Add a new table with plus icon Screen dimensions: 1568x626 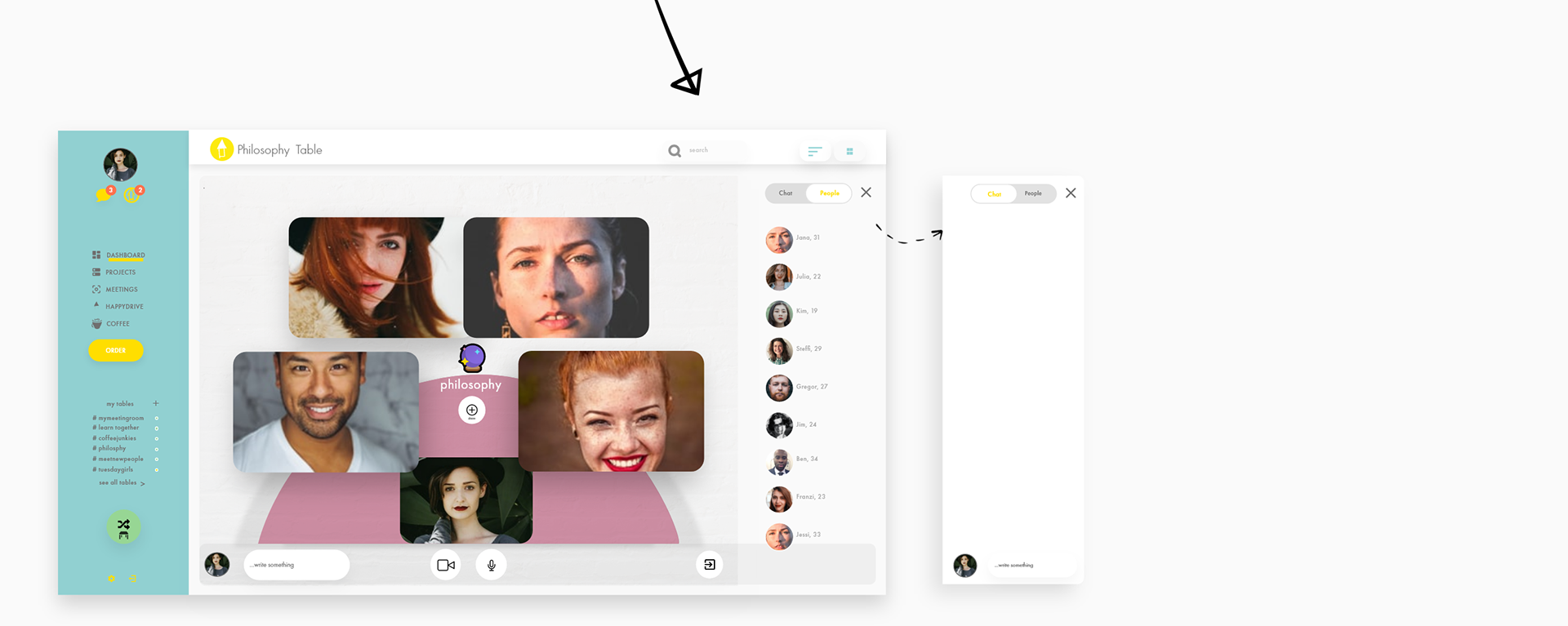155,403
